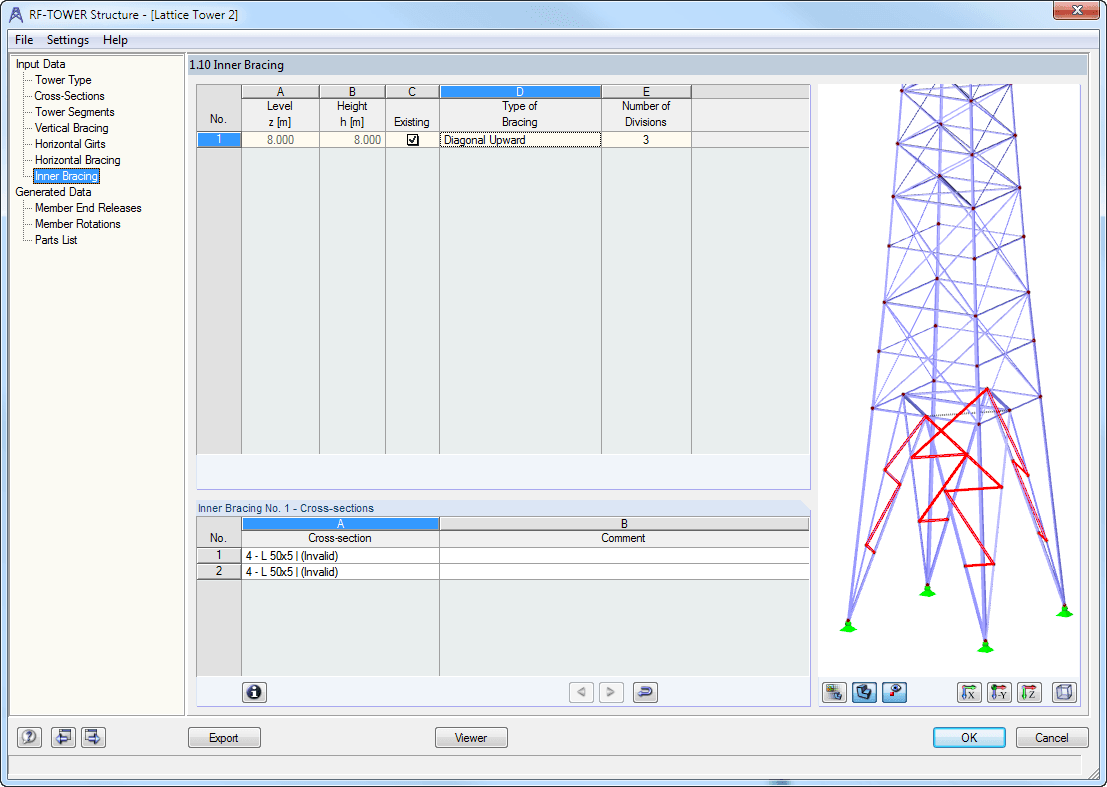Select Inner Bracing in the tree
Screen dimensions: 1107x787
click(66, 176)
